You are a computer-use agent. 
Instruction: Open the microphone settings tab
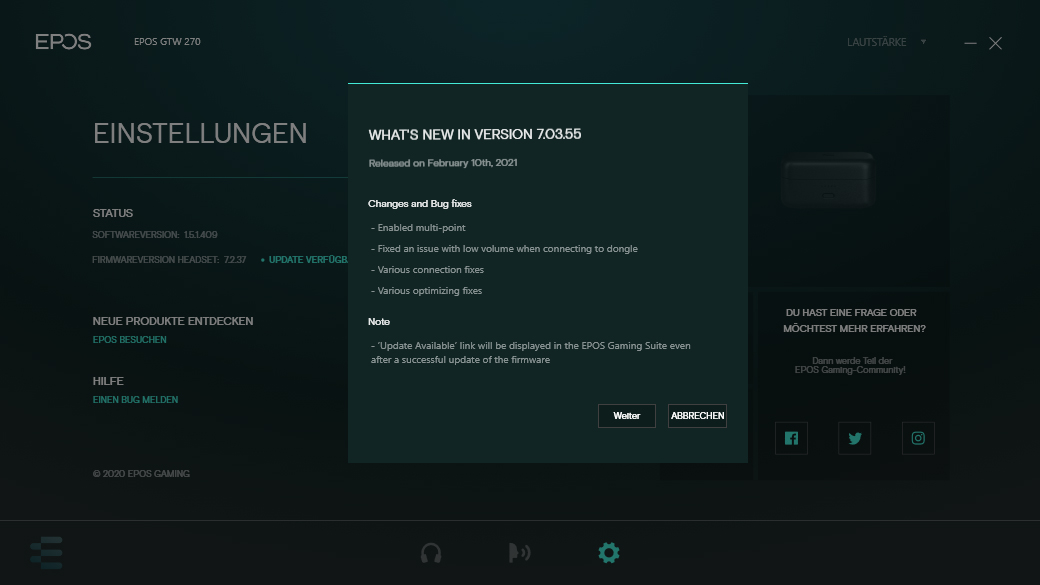click(x=519, y=553)
